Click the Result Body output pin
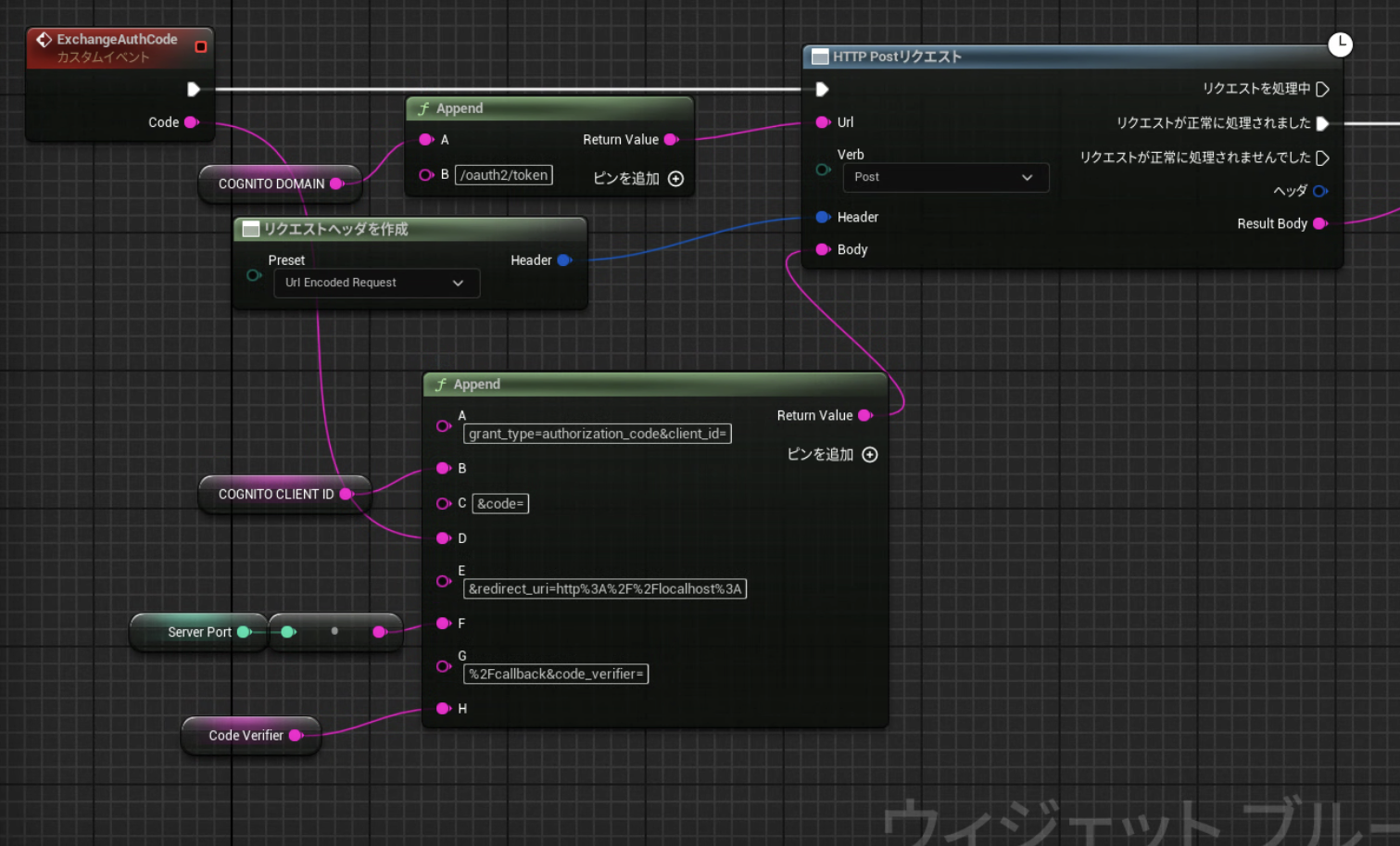The height and width of the screenshot is (846, 1400). [1320, 223]
